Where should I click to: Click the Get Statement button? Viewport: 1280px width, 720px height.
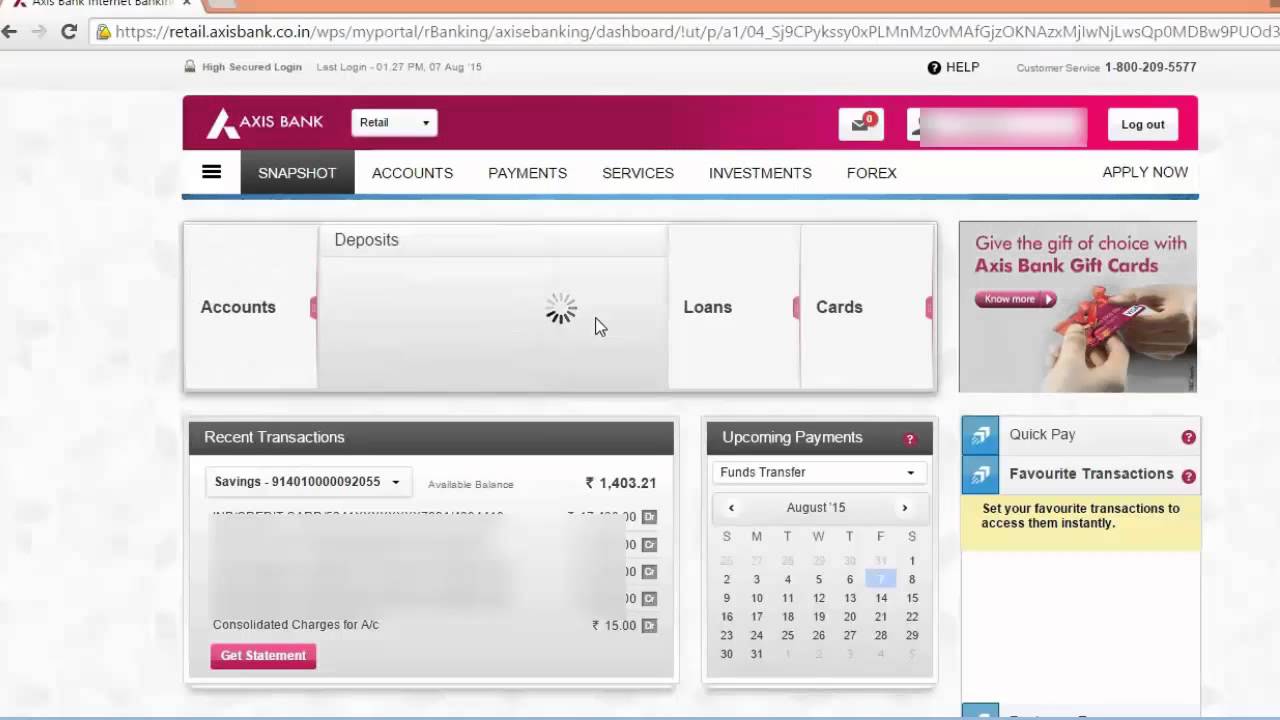(263, 656)
